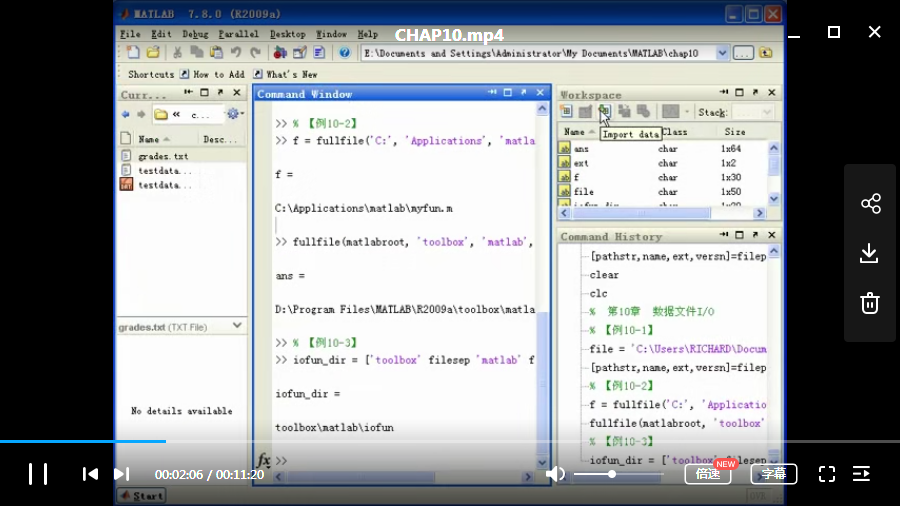Maximize the Command Window panel
Viewport: 900px width, 506px height.
pos(507,92)
